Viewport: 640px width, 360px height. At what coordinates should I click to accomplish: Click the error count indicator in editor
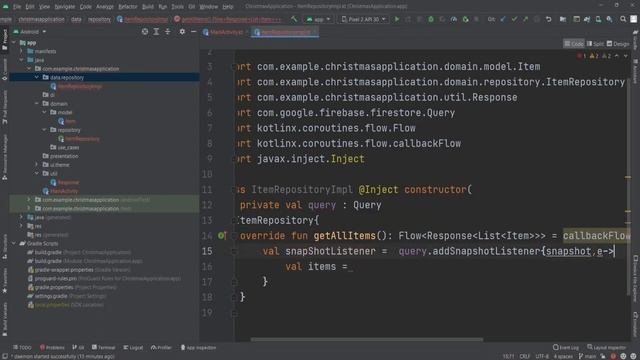pos(582,56)
